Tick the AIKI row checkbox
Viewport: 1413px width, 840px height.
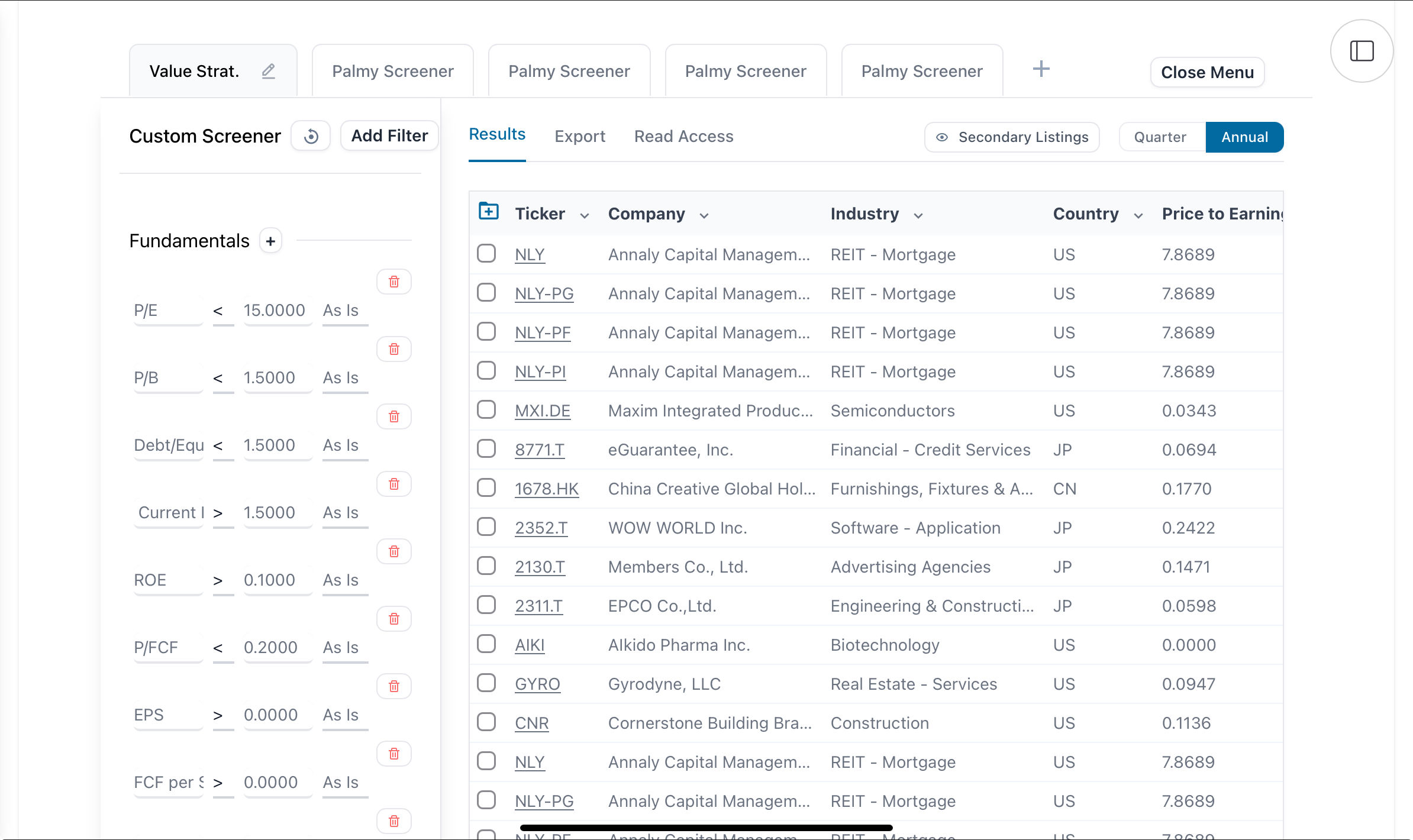[x=486, y=644]
